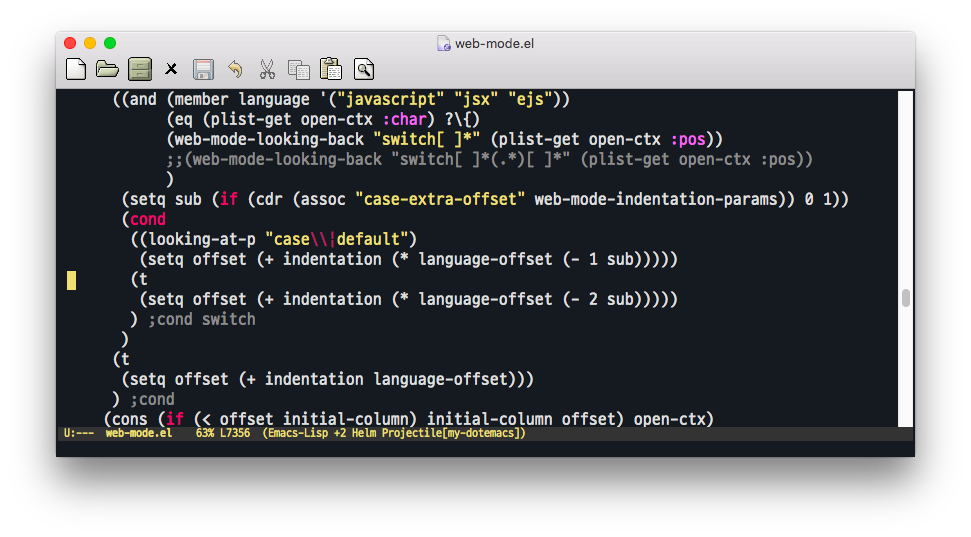Open a file with the folder icon
Viewport: 971px width, 537px height.
[x=107, y=69]
